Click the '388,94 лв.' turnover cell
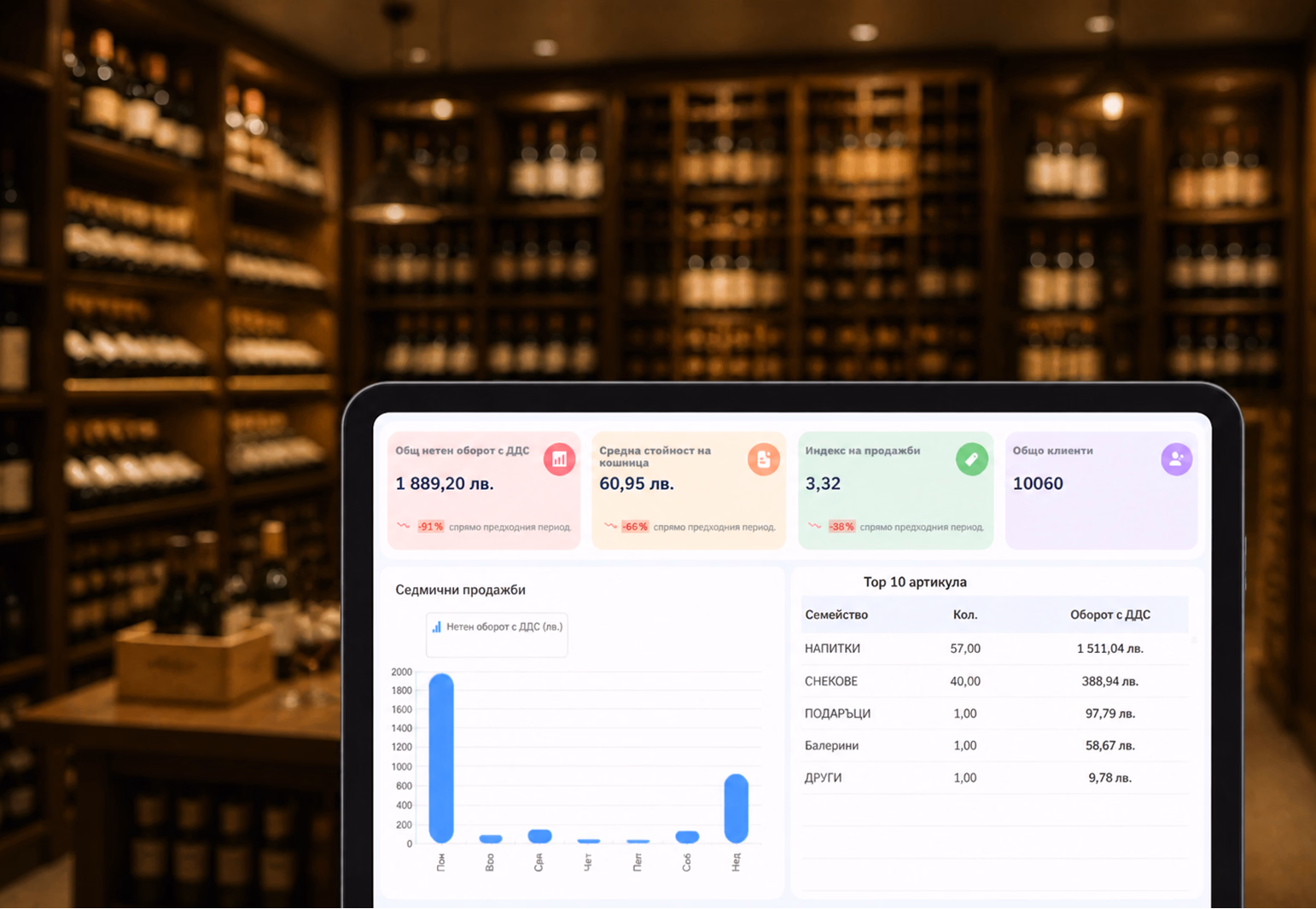The width and height of the screenshot is (1316, 909). pyautogui.click(x=1110, y=681)
